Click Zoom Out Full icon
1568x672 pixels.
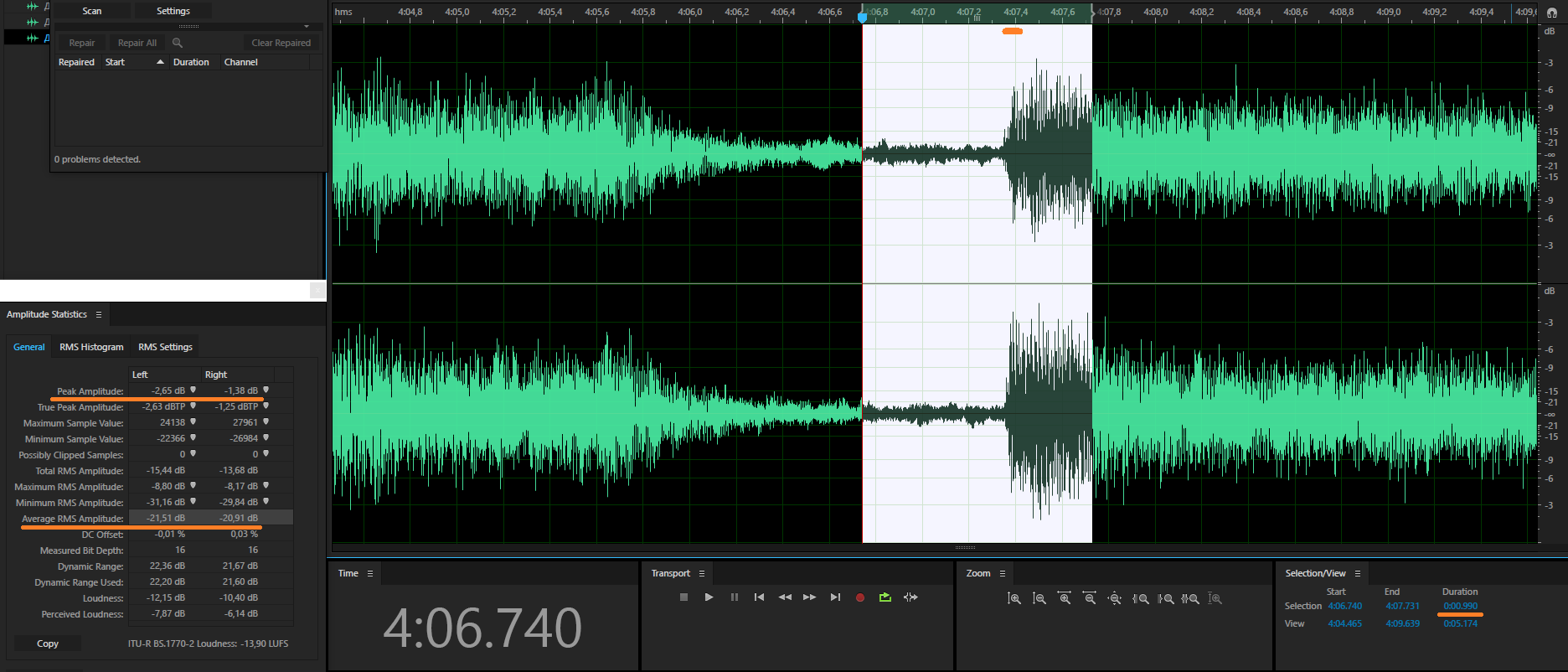pos(1114,598)
